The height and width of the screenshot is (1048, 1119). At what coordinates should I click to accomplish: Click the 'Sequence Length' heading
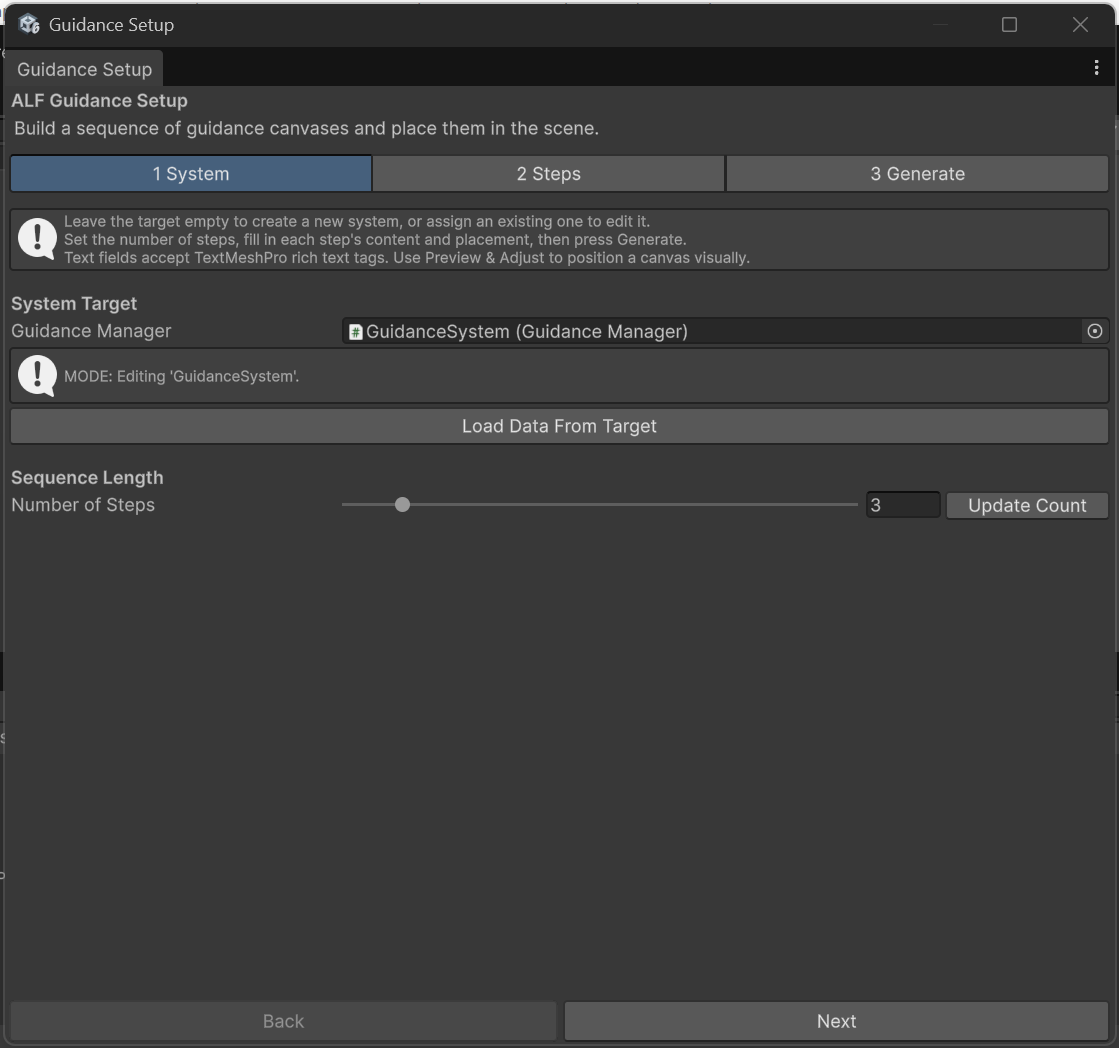[x=87, y=477]
